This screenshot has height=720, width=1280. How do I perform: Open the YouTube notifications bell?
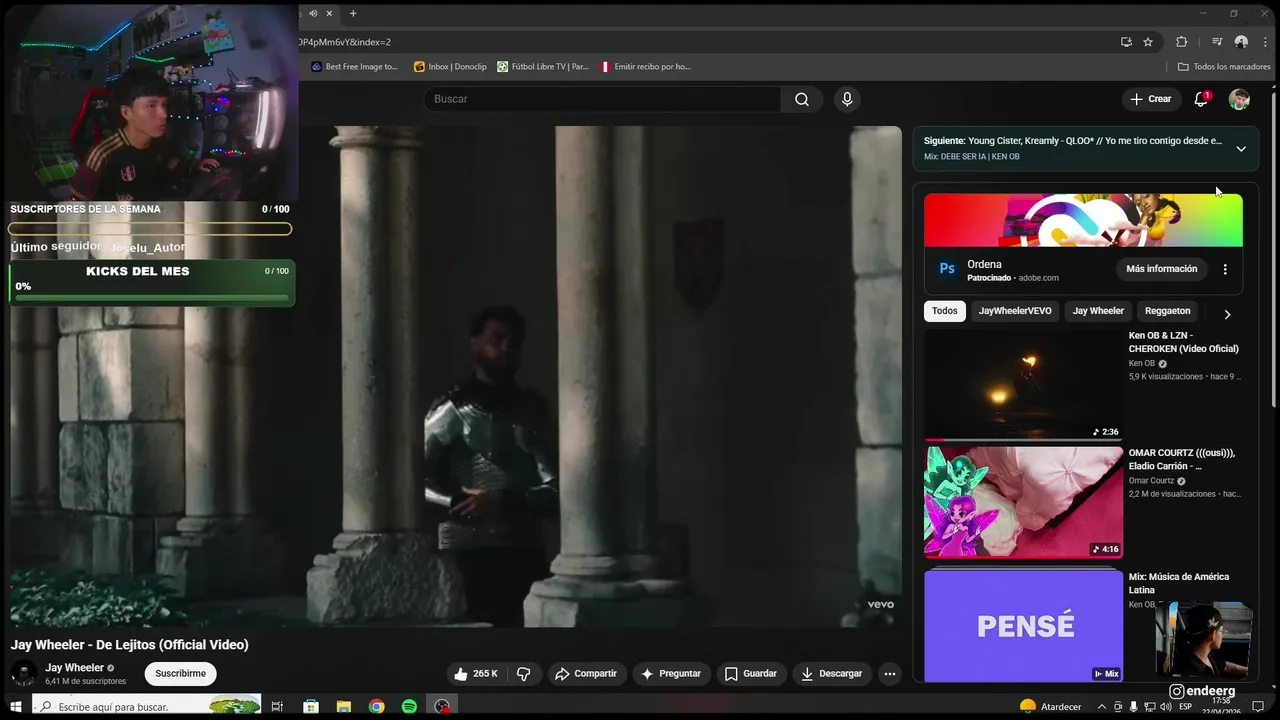1201,99
